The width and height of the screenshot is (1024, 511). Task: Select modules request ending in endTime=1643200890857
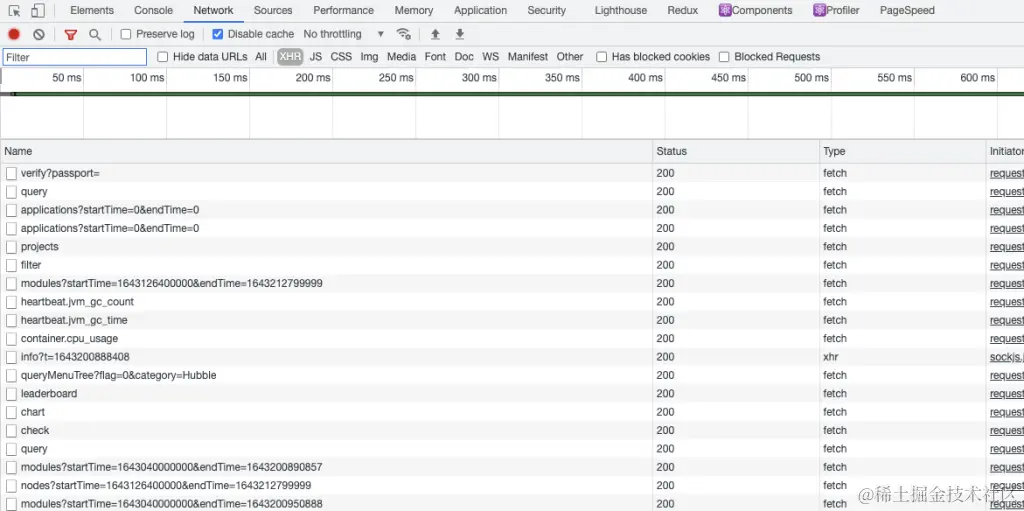(512, 467)
